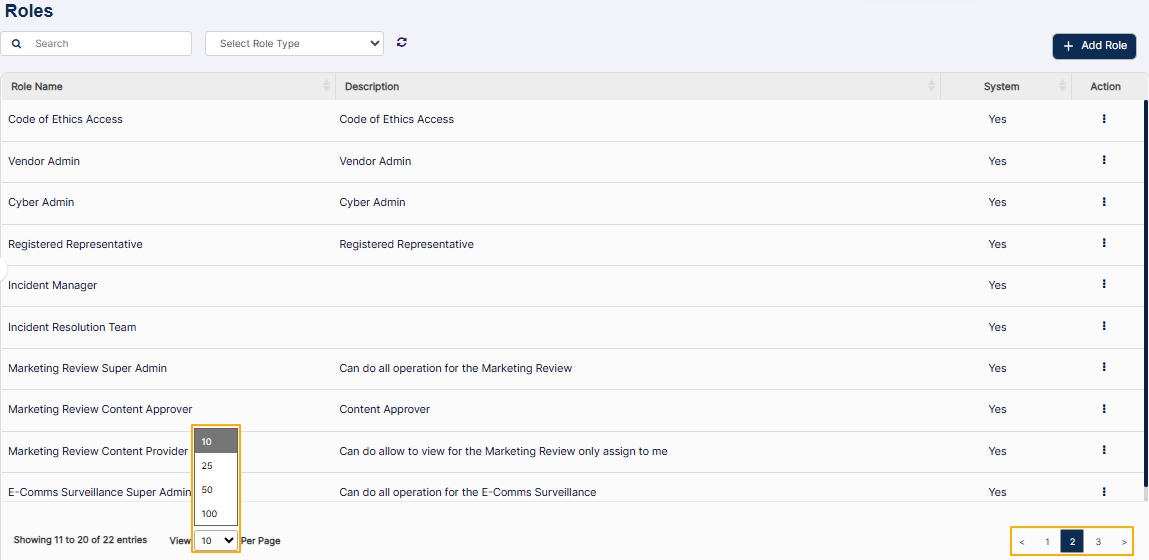
Task: Toggle the per-page view dropdown
Action: [x=216, y=540]
